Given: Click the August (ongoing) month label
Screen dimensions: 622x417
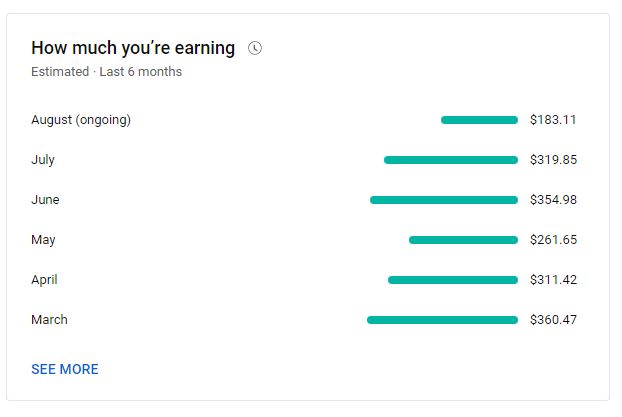Looking at the screenshot, I should pos(81,120).
